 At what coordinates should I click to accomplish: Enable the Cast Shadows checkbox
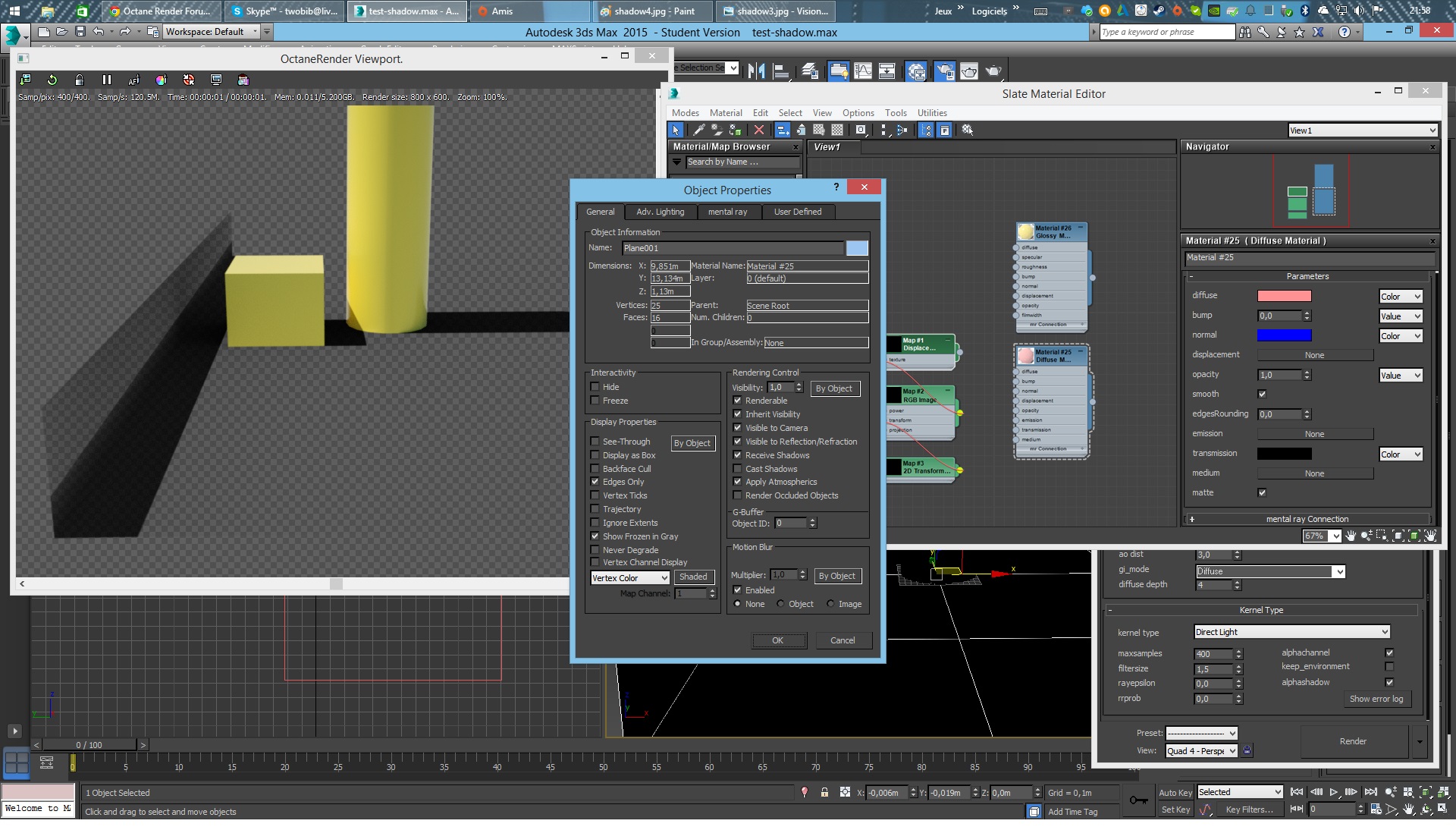pos(737,469)
